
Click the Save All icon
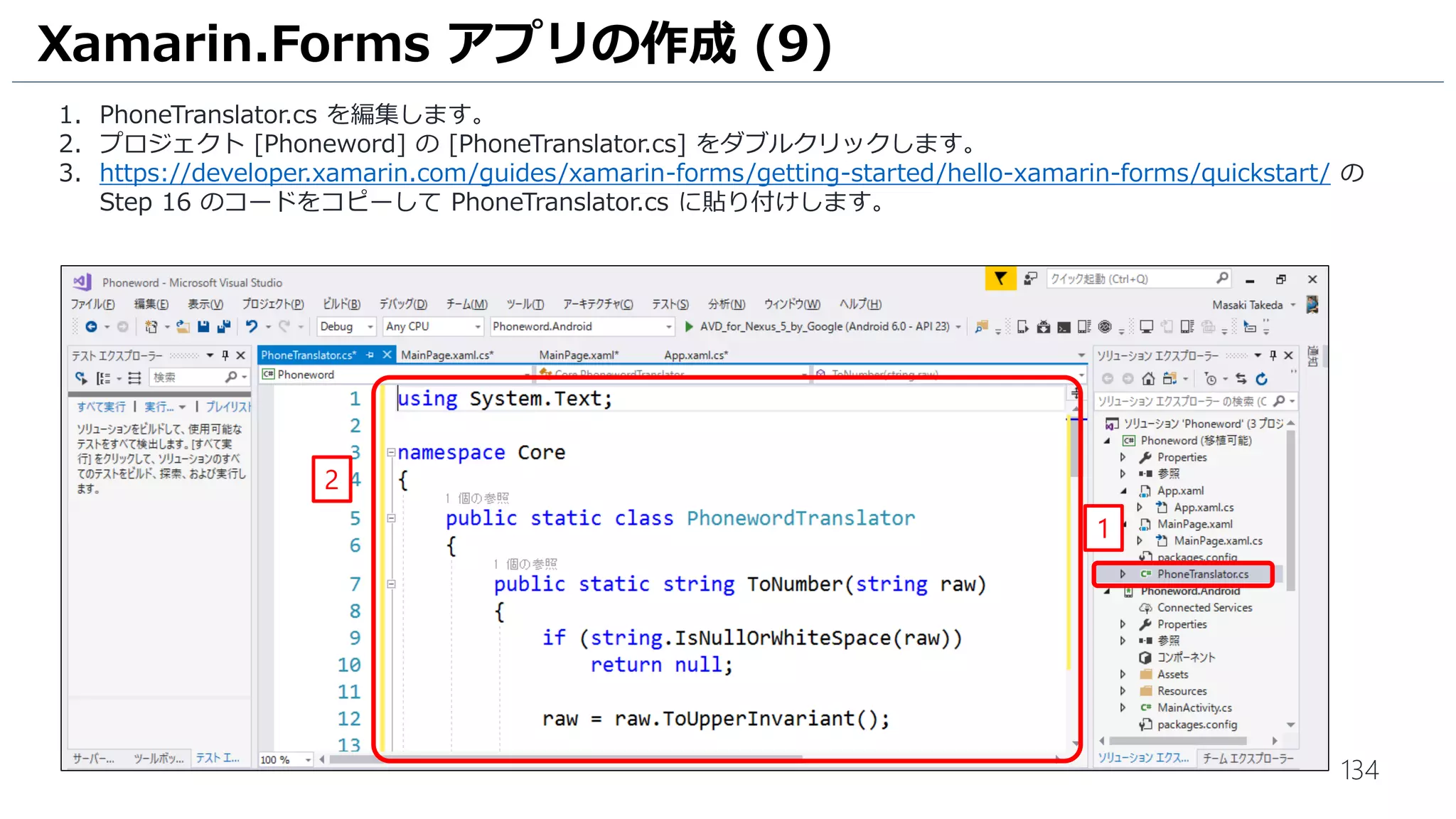click(x=224, y=326)
